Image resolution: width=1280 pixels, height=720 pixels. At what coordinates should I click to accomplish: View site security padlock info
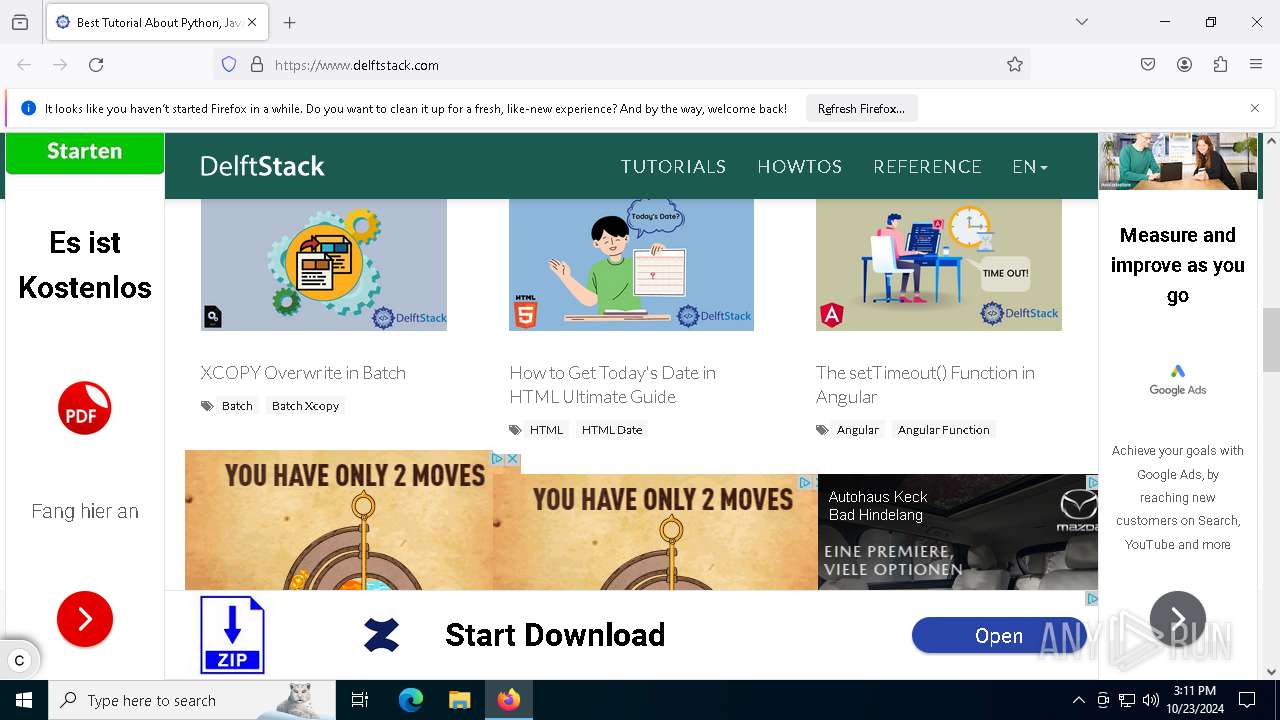(x=257, y=65)
